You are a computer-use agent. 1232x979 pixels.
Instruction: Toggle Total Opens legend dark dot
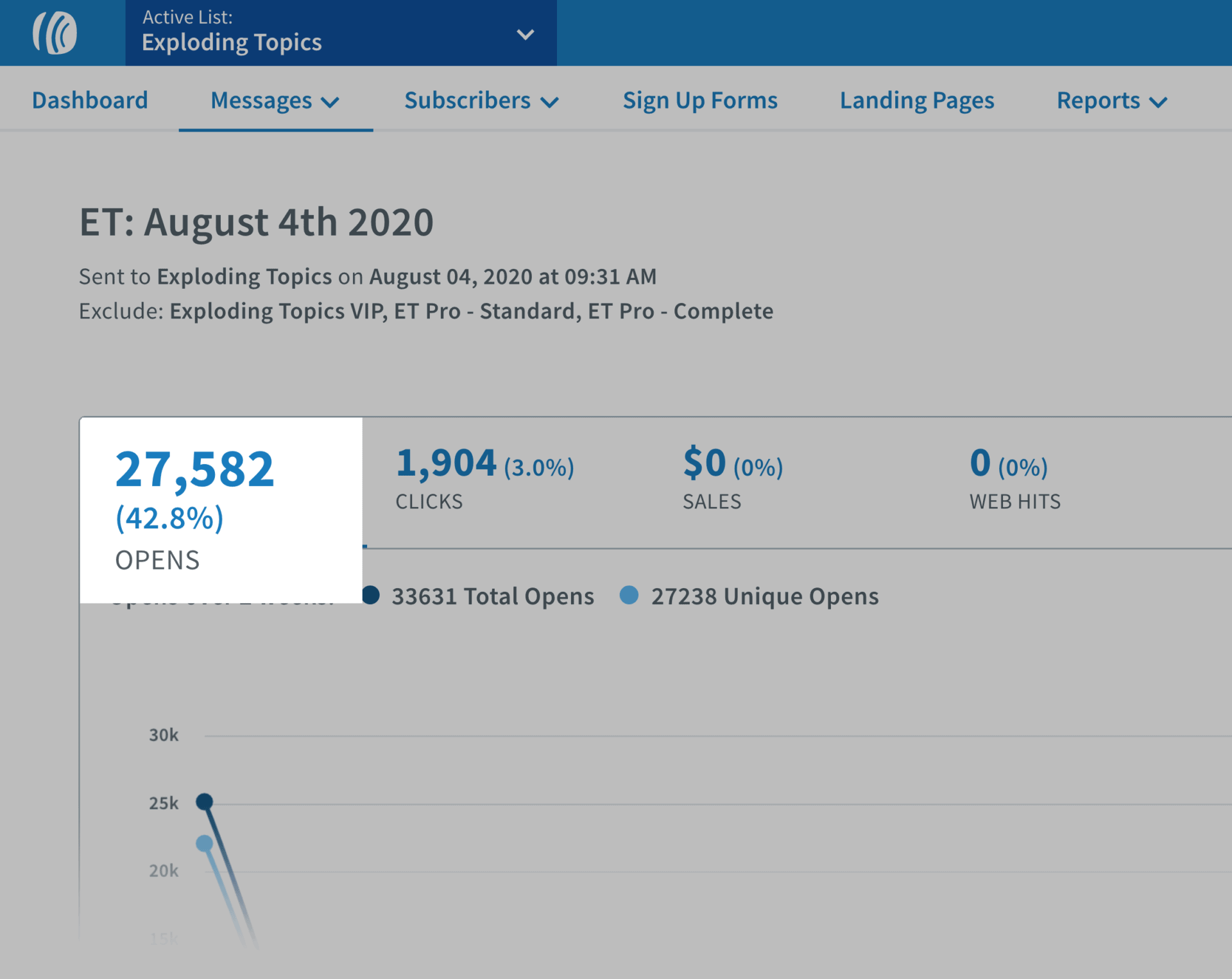tap(371, 595)
